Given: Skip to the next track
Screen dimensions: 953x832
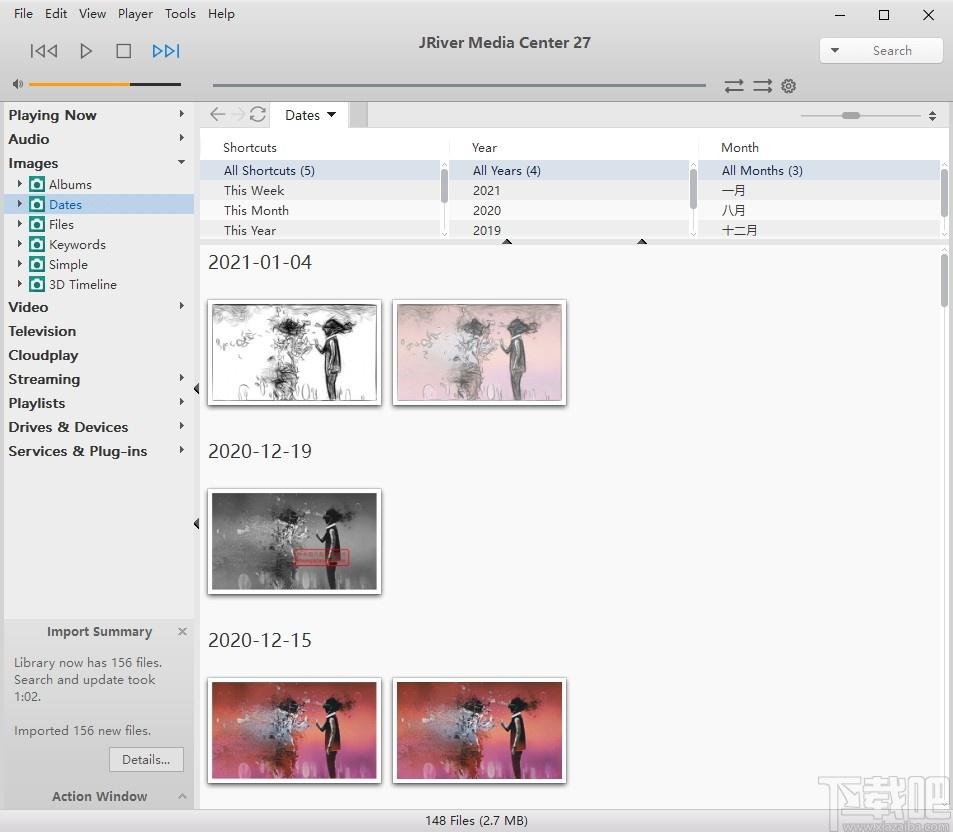Looking at the screenshot, I should (x=166, y=51).
